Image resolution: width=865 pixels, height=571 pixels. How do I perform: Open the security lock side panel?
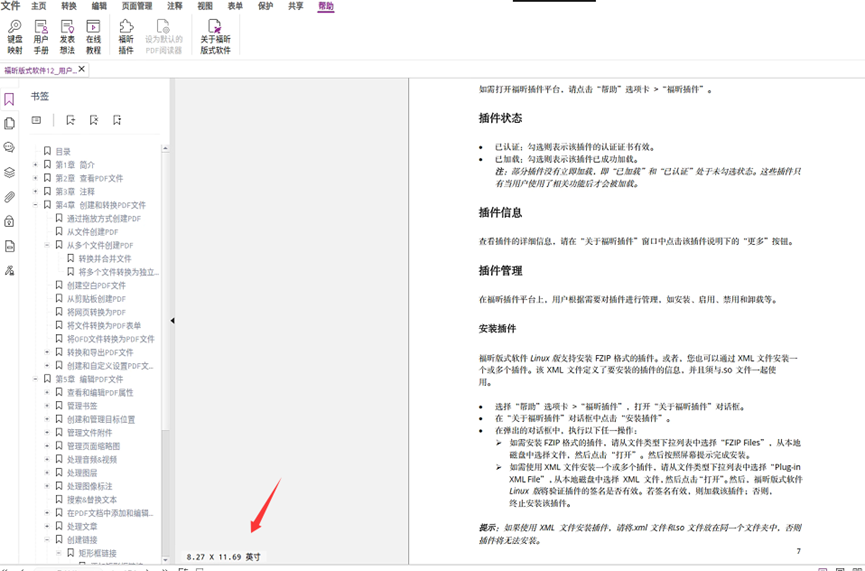coord(9,221)
